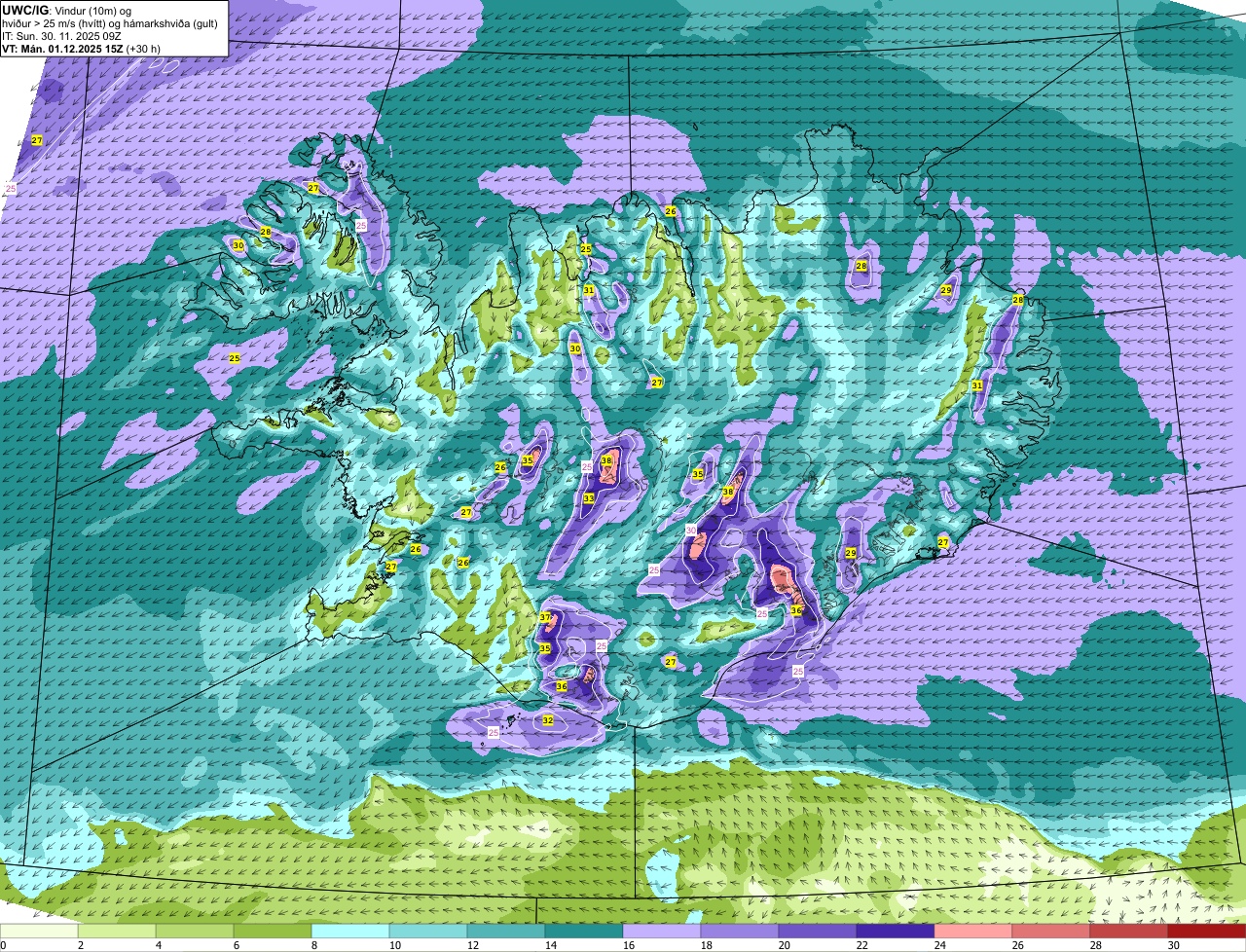Click the '22' tick label on legend scale

tap(861, 945)
